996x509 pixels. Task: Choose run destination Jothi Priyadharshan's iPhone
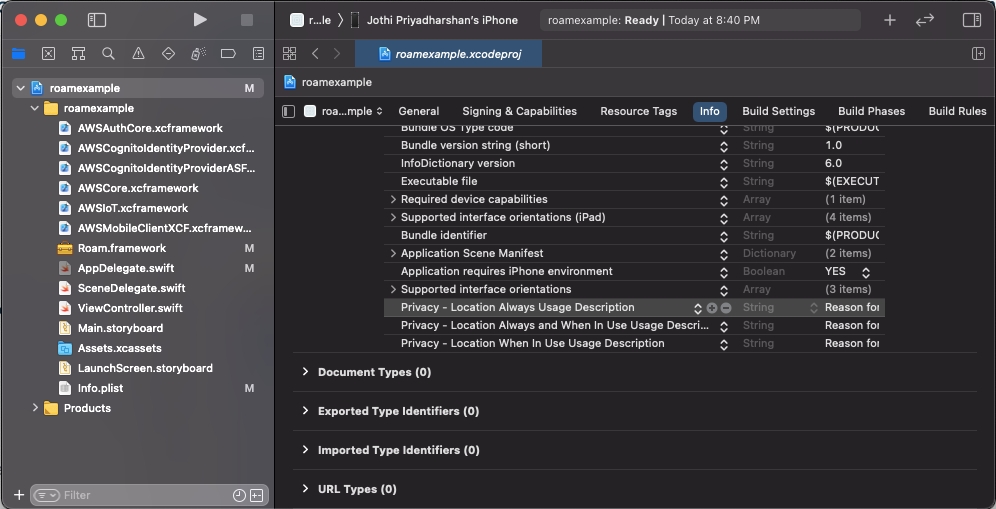coord(433,20)
